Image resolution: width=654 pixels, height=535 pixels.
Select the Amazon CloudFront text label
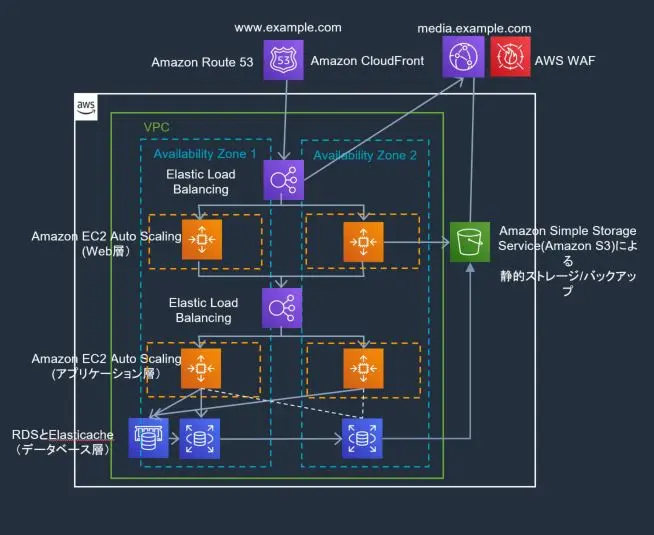(367, 61)
